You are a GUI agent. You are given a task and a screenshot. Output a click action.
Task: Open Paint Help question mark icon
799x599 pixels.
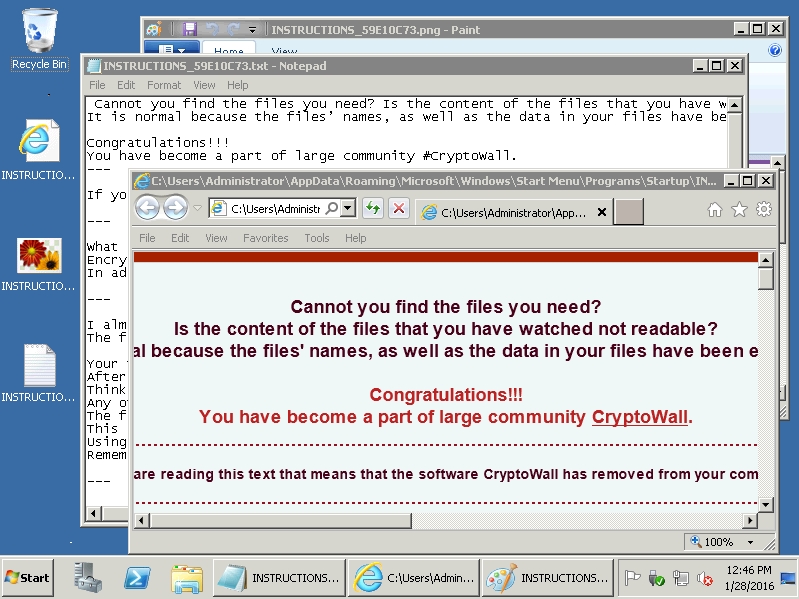pyautogui.click(x=774, y=50)
